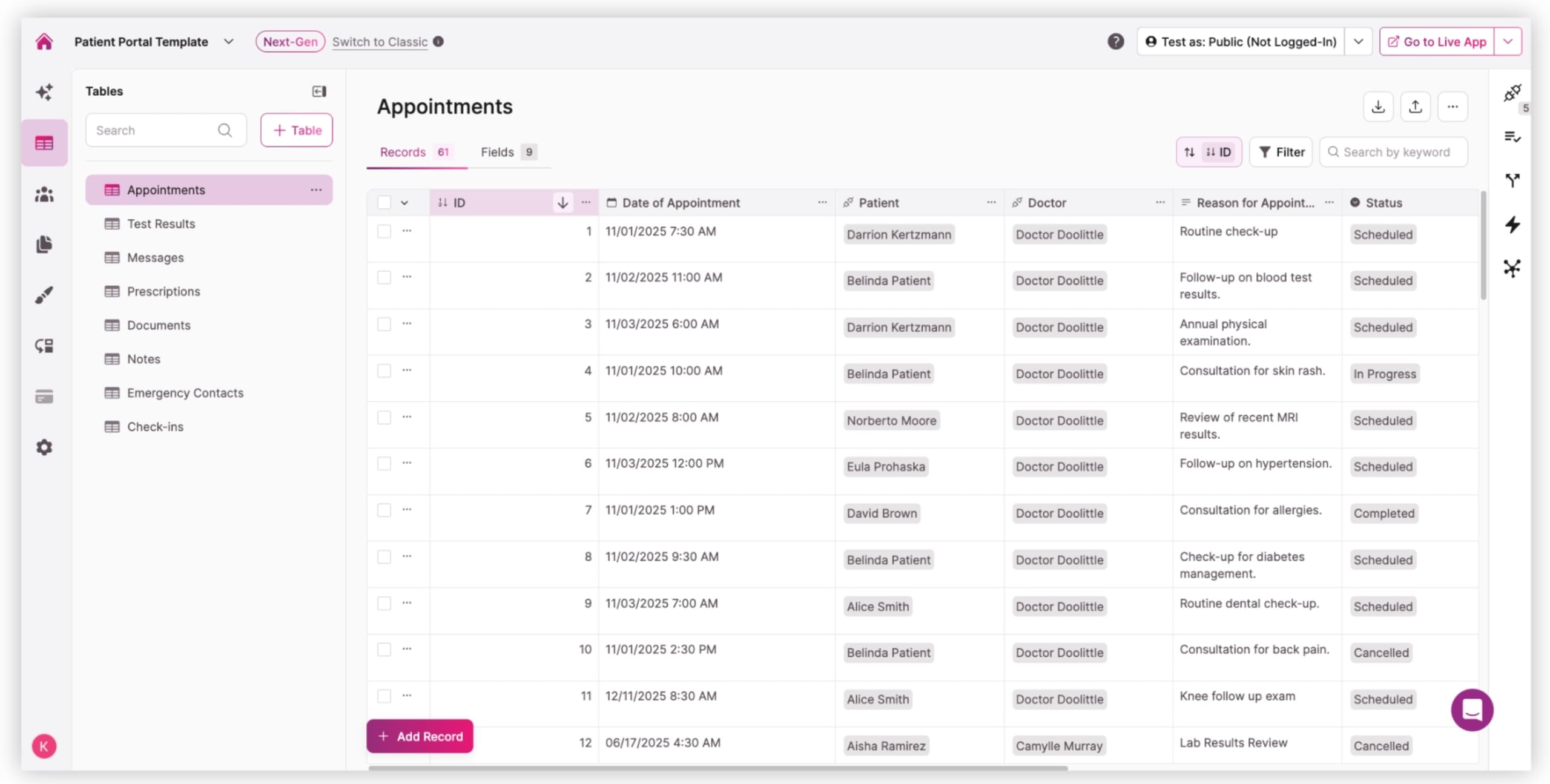Check the select-all records checkbox

click(x=384, y=202)
